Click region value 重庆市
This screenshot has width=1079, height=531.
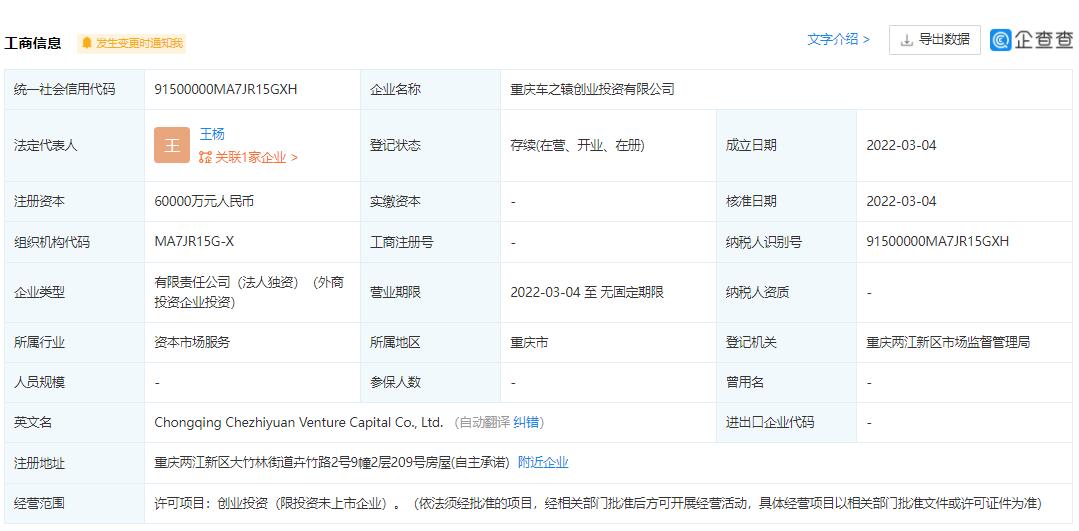528,342
